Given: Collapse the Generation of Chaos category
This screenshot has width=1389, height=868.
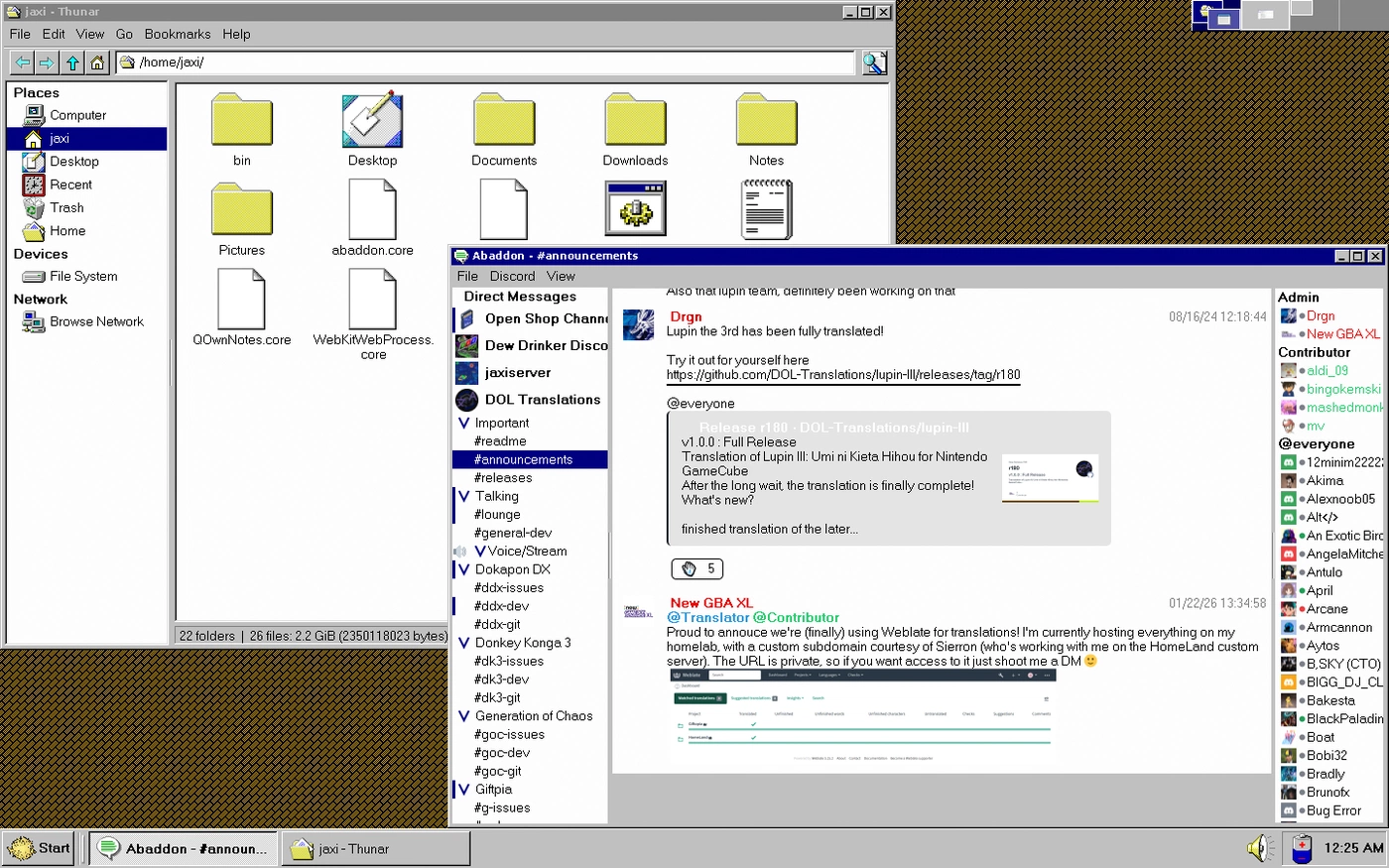Looking at the screenshot, I should point(463,716).
